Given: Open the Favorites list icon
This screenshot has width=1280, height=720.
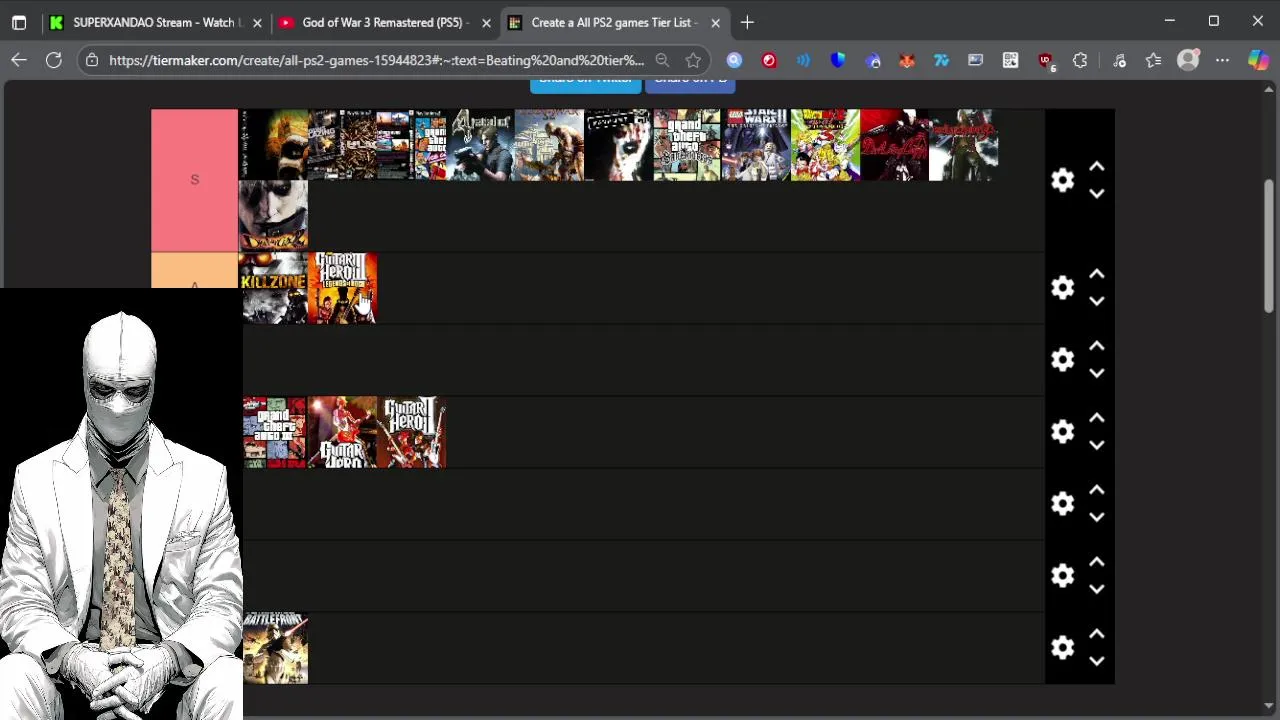Looking at the screenshot, I should pyautogui.click(x=1153, y=60).
